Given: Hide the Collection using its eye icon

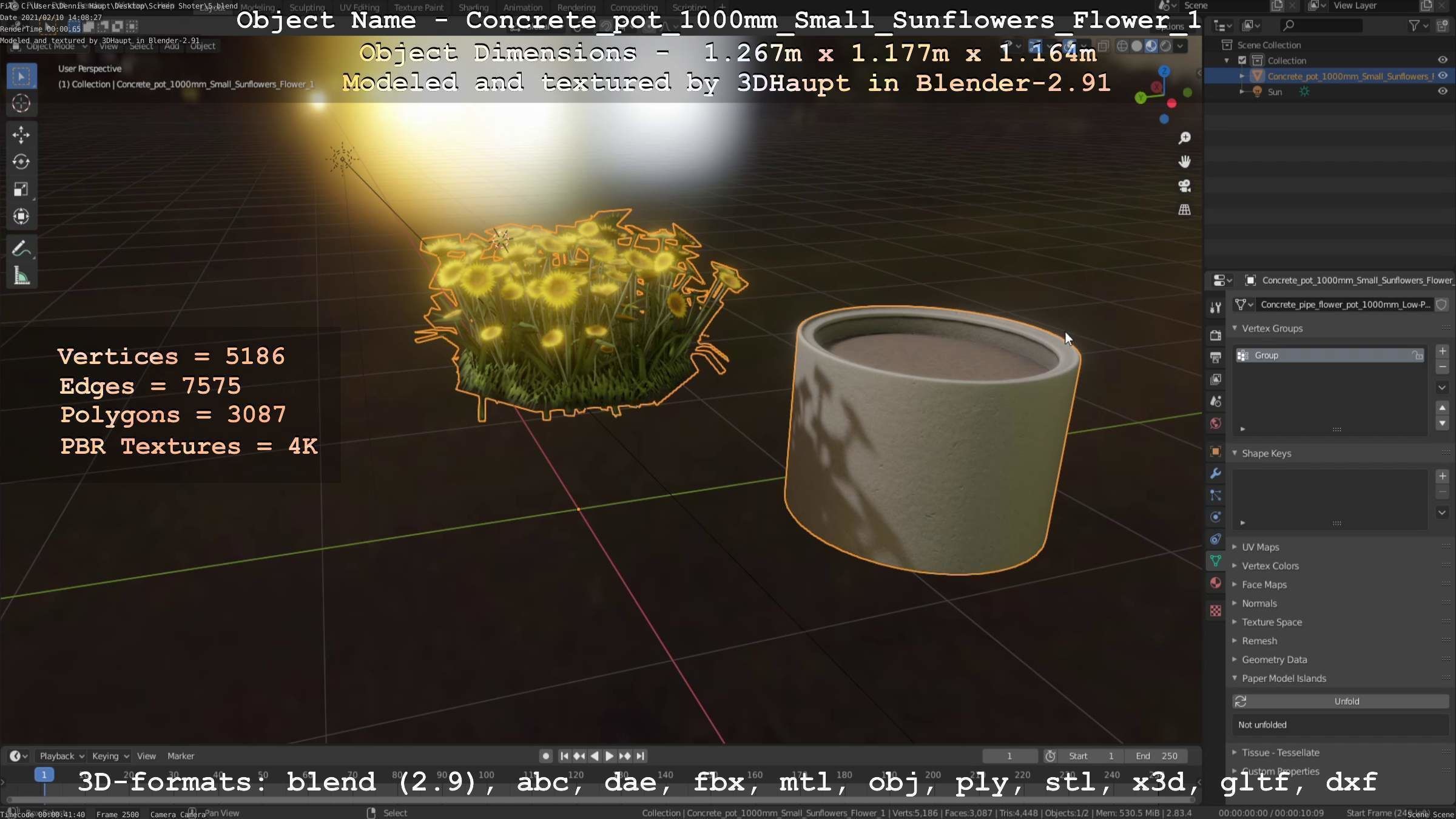Looking at the screenshot, I should coord(1443,60).
